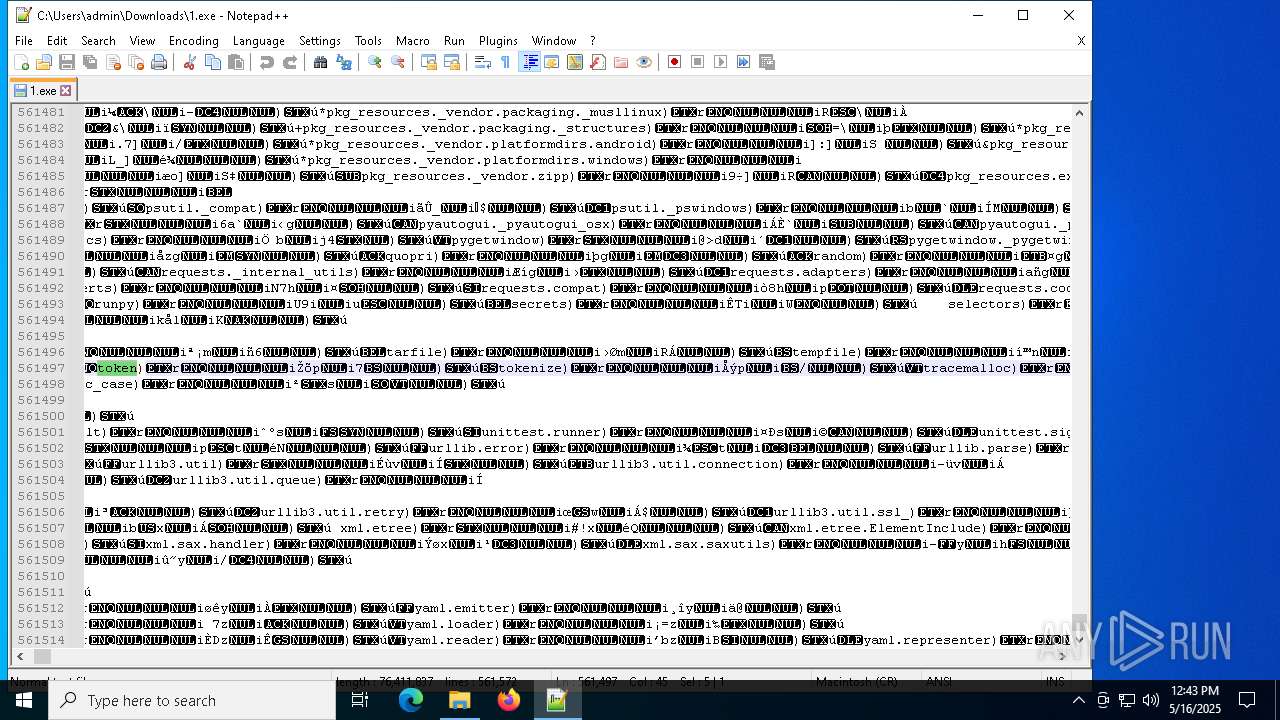Open the Tools menu

click(368, 41)
